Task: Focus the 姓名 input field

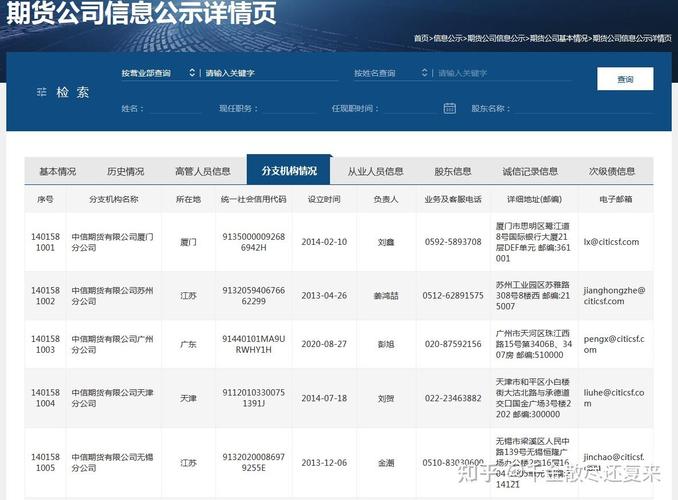Action: (x=175, y=109)
